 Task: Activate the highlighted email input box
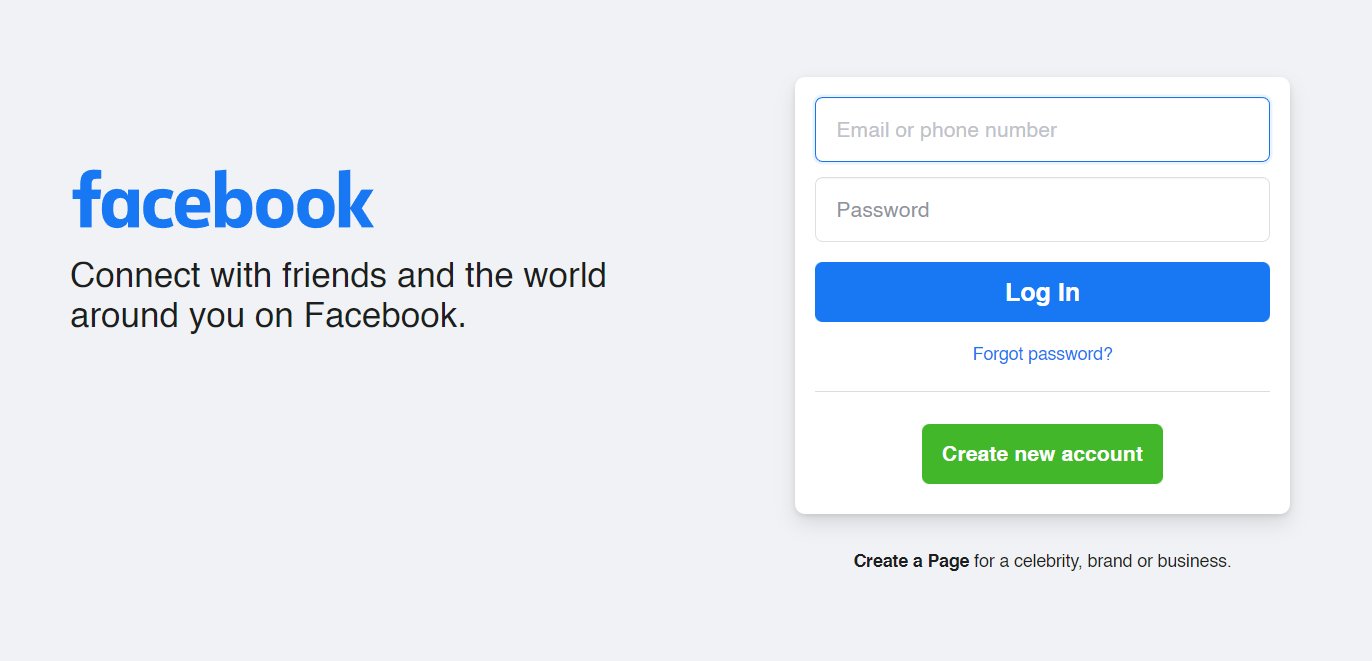(x=1042, y=129)
